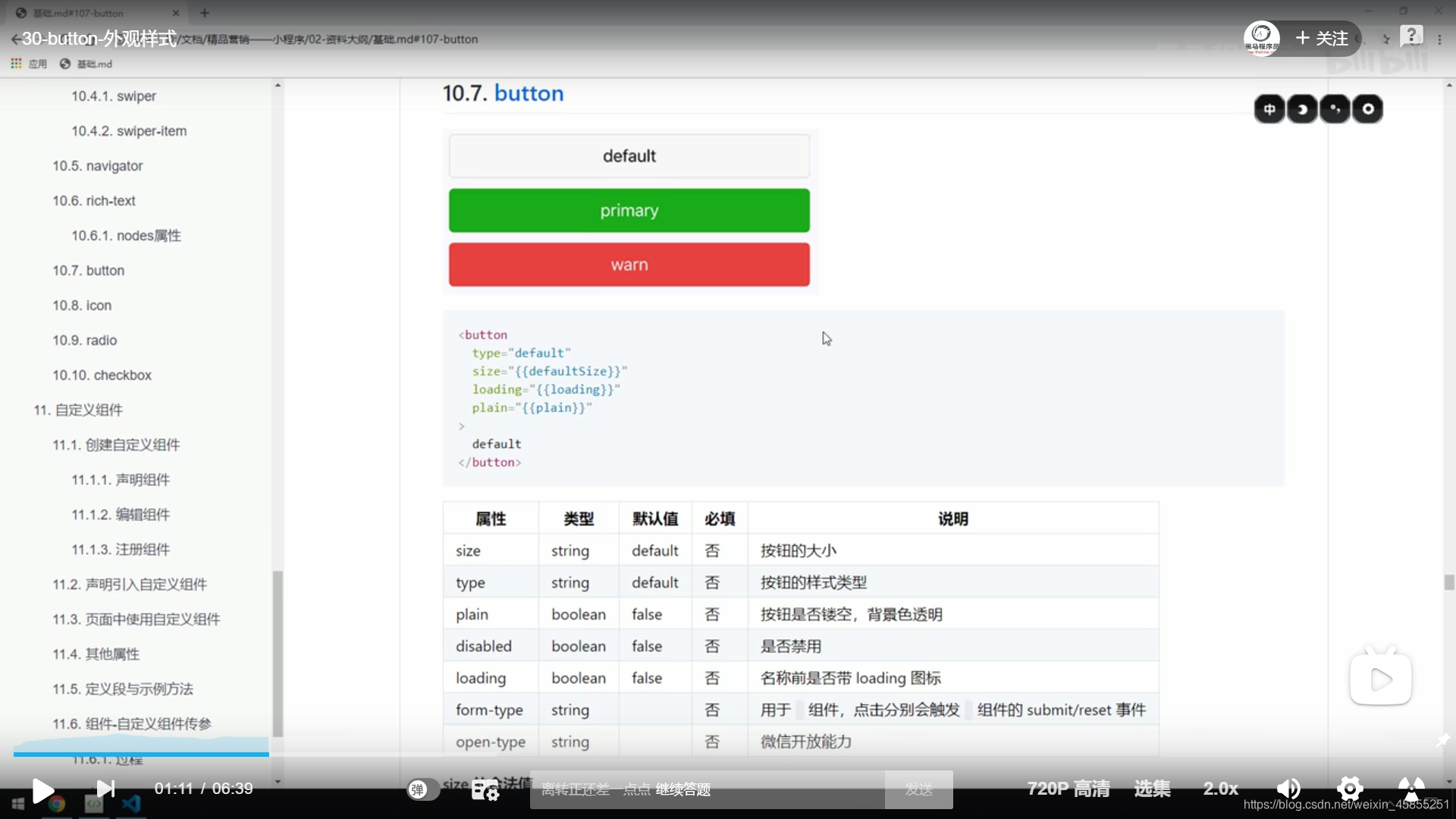
Task: Click the outline sidebar scrollbar thumb
Action: (278, 654)
